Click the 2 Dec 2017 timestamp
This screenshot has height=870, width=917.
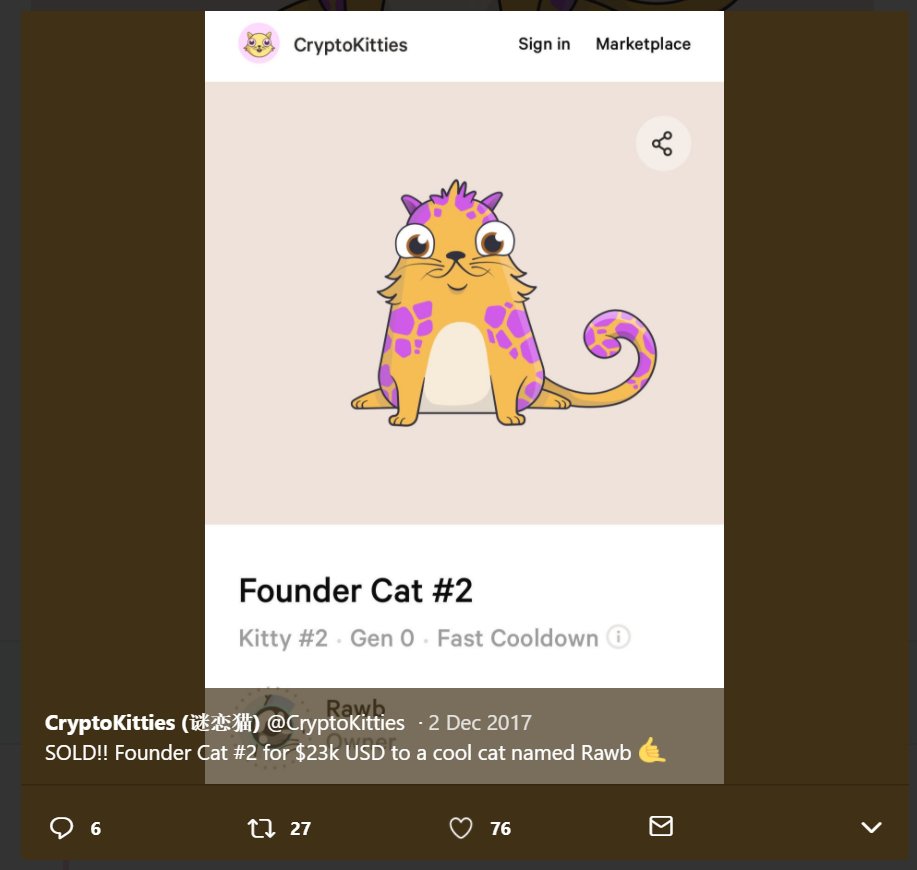tap(480, 723)
